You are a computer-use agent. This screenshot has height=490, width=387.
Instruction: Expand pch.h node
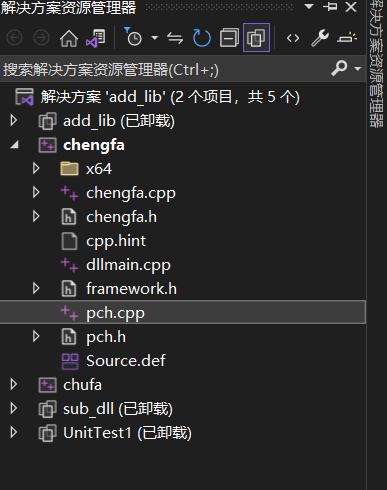[x=36, y=337]
